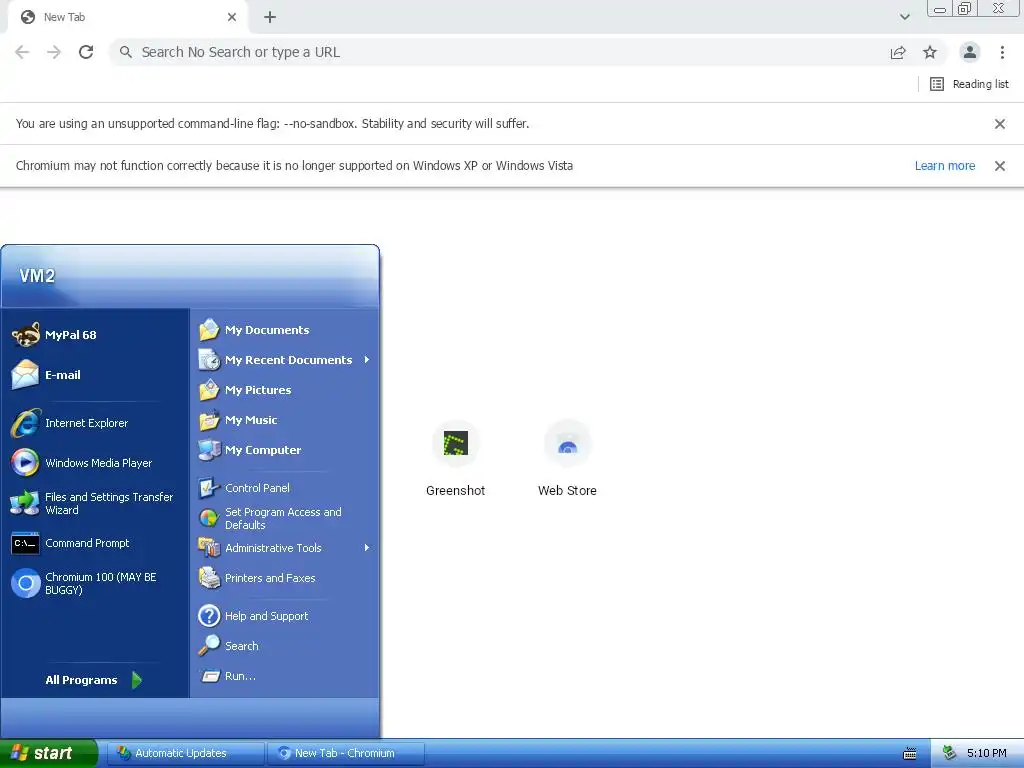1024x768 pixels.
Task: Open Search from Start menu
Action: (285, 646)
